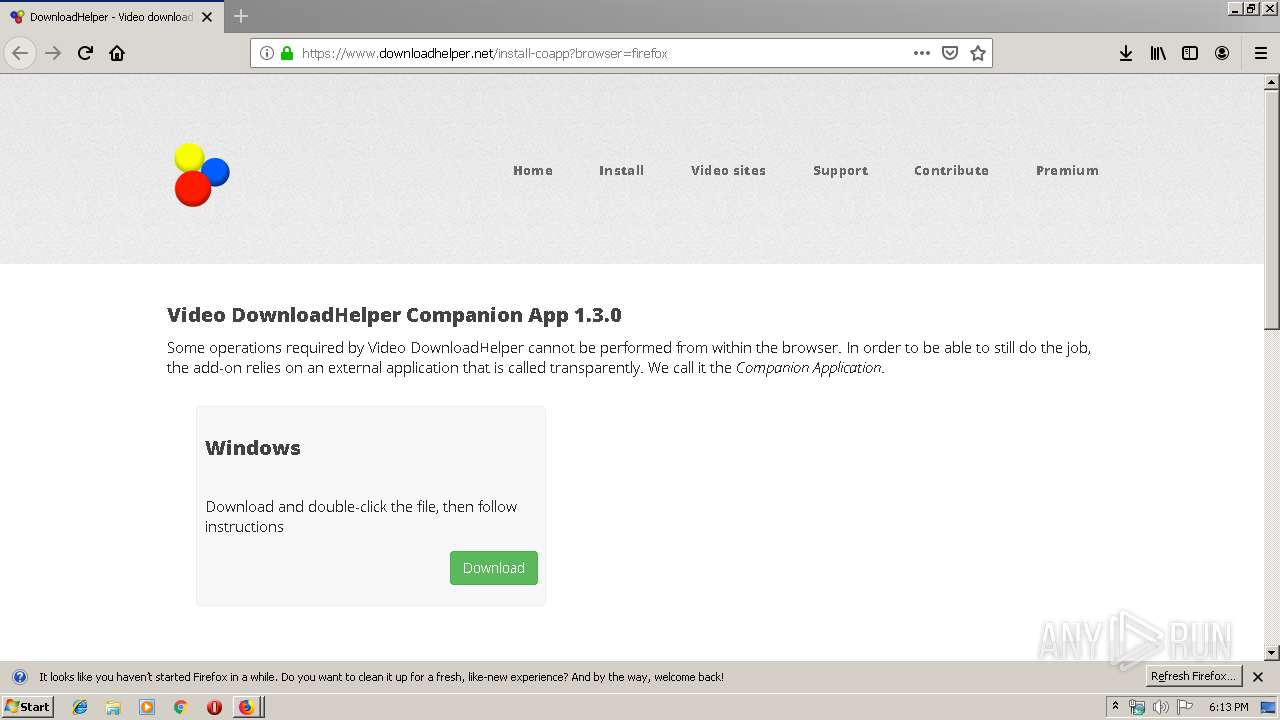1280x720 pixels.
Task: Toggle the sidebar view icon
Action: (1190, 53)
